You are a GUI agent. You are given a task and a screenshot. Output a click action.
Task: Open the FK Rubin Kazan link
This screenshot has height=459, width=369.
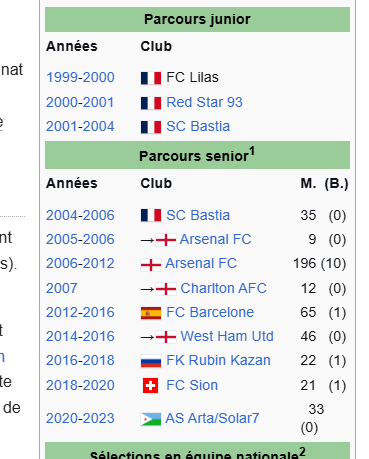pyautogui.click(x=218, y=360)
